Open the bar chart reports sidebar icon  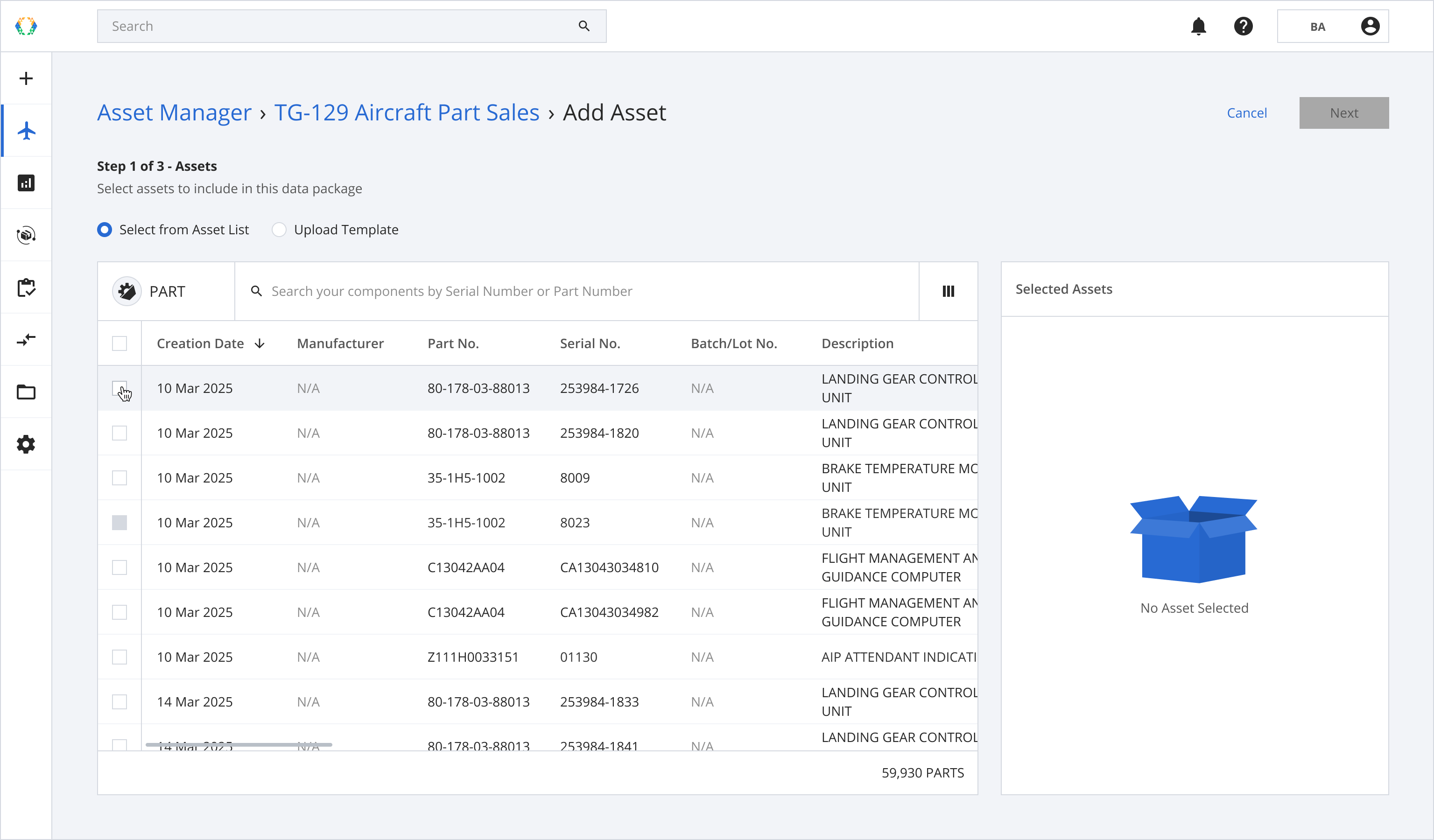point(26,183)
